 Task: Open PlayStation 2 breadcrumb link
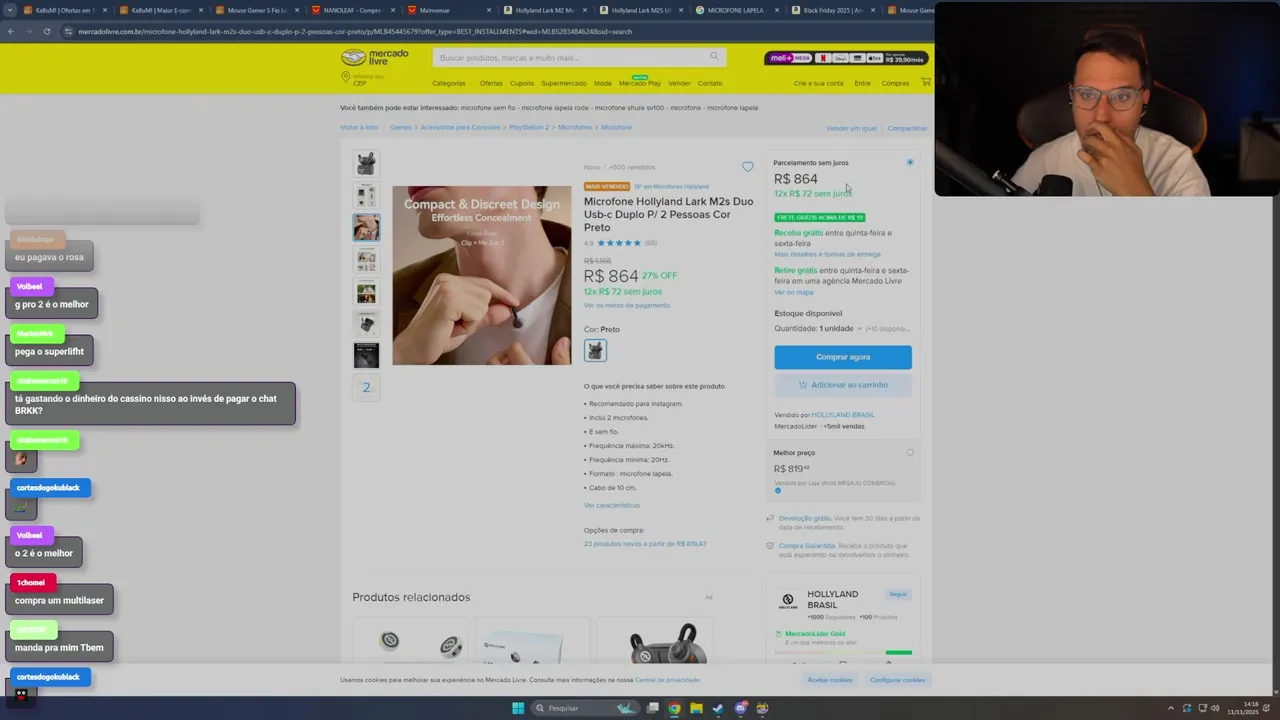pyautogui.click(x=529, y=127)
